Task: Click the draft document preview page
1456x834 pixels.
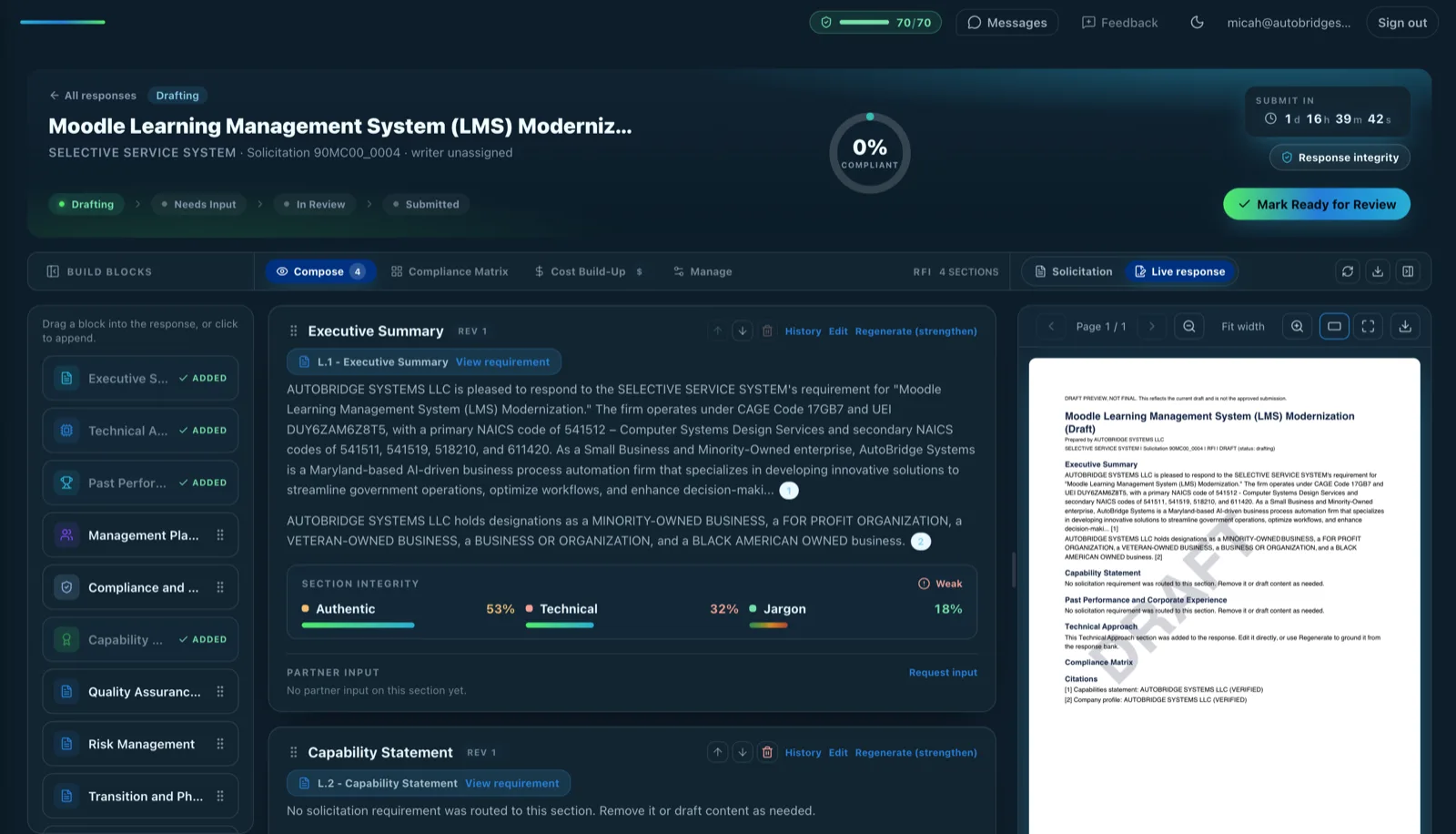Action: tap(1224, 595)
